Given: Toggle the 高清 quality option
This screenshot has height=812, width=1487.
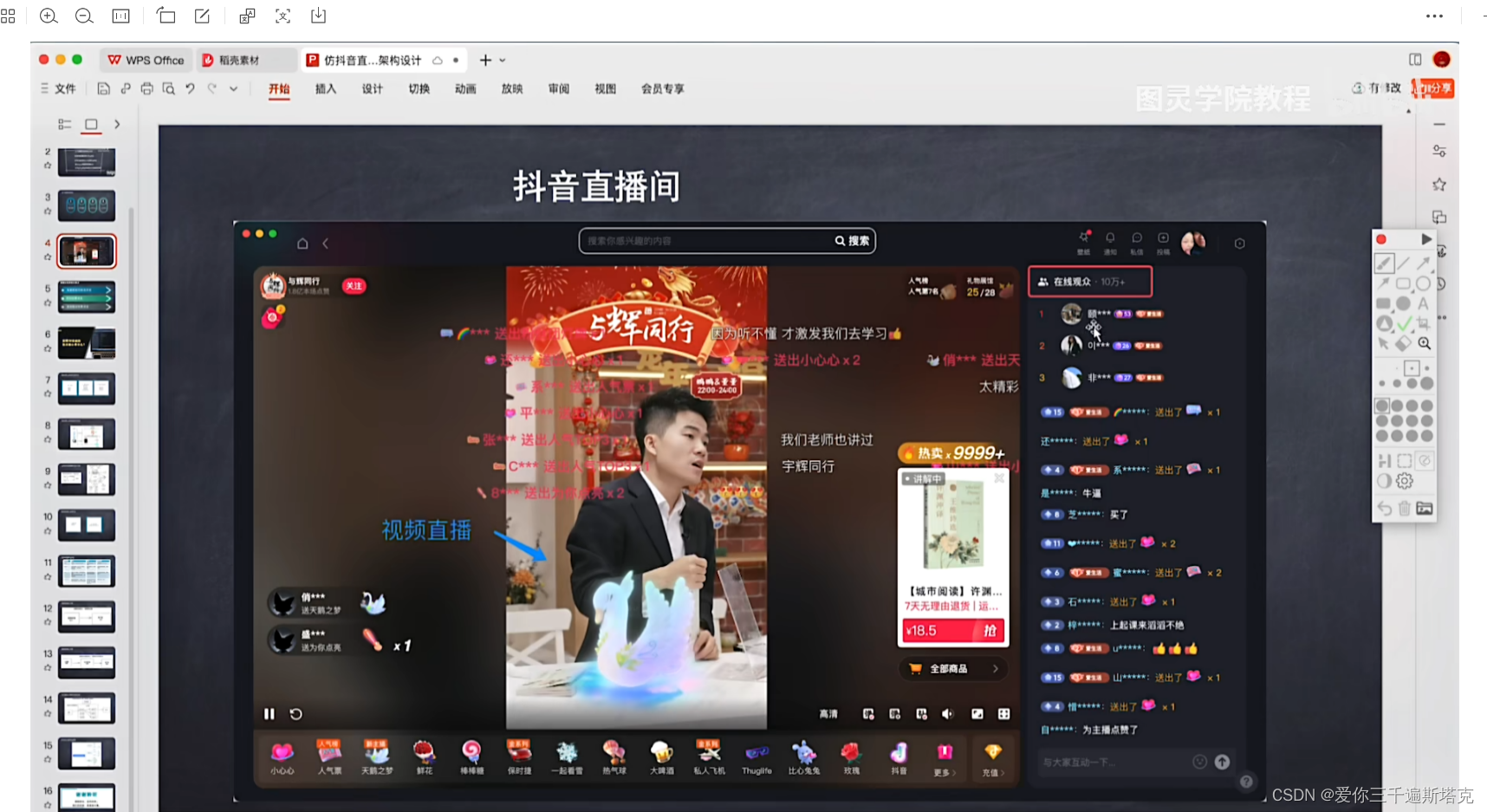Looking at the screenshot, I should tap(828, 714).
